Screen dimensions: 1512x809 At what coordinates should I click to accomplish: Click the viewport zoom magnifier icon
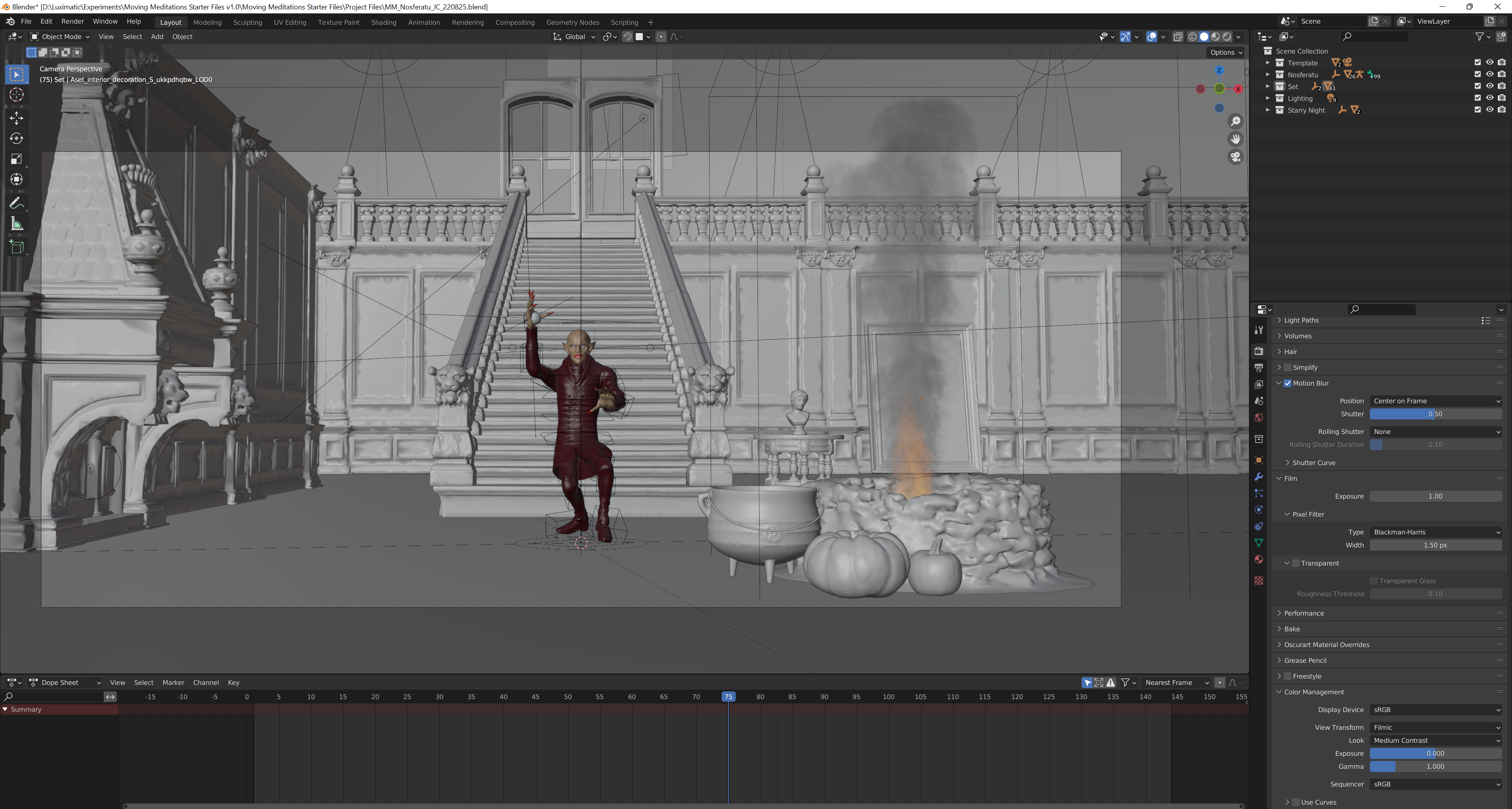(x=1236, y=121)
